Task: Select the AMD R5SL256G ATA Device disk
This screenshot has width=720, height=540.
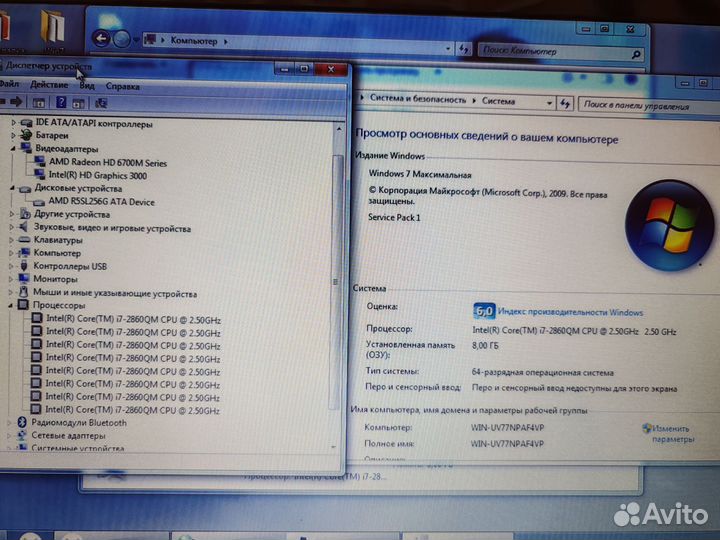Action: (x=101, y=201)
